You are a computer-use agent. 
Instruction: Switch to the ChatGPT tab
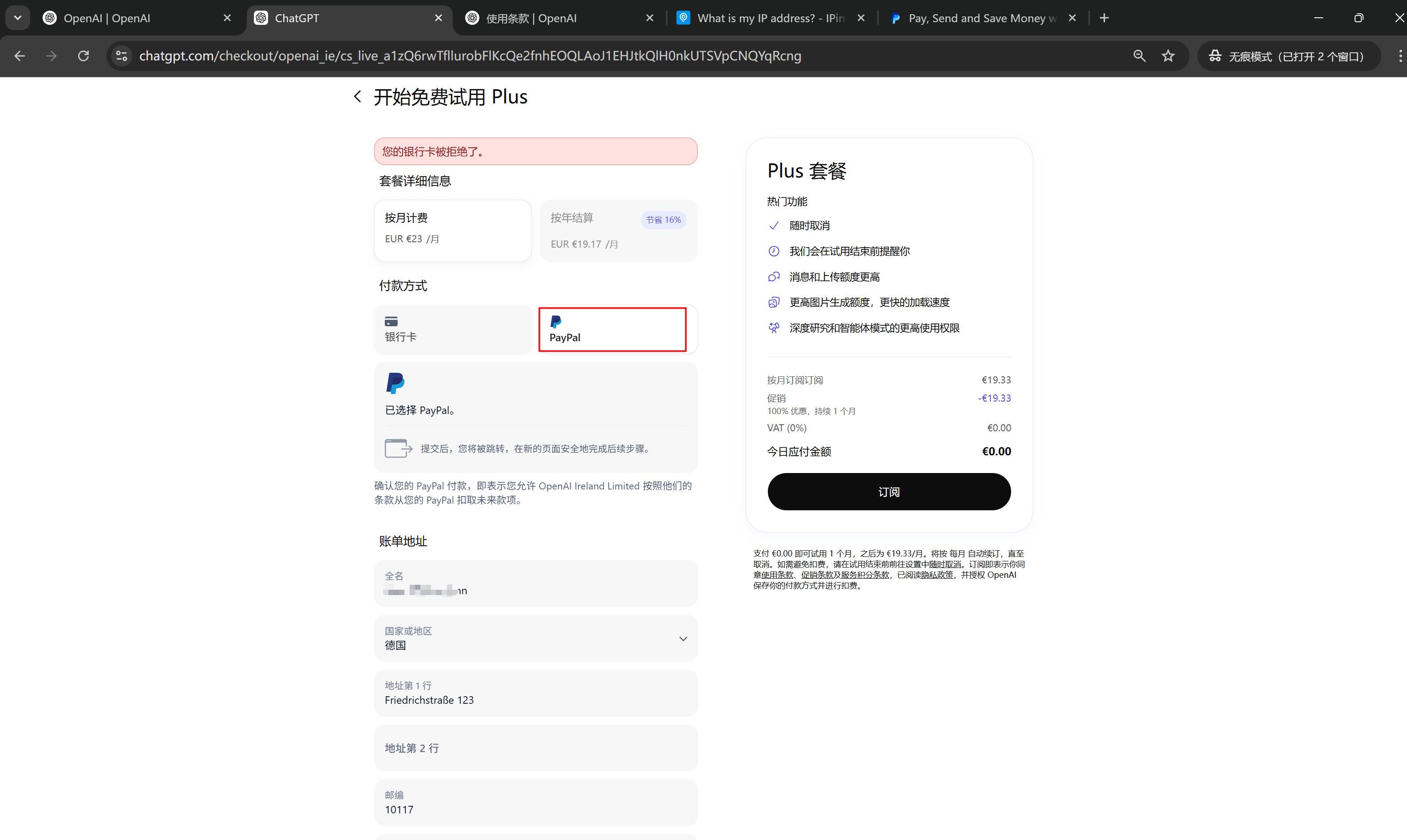coord(349,18)
